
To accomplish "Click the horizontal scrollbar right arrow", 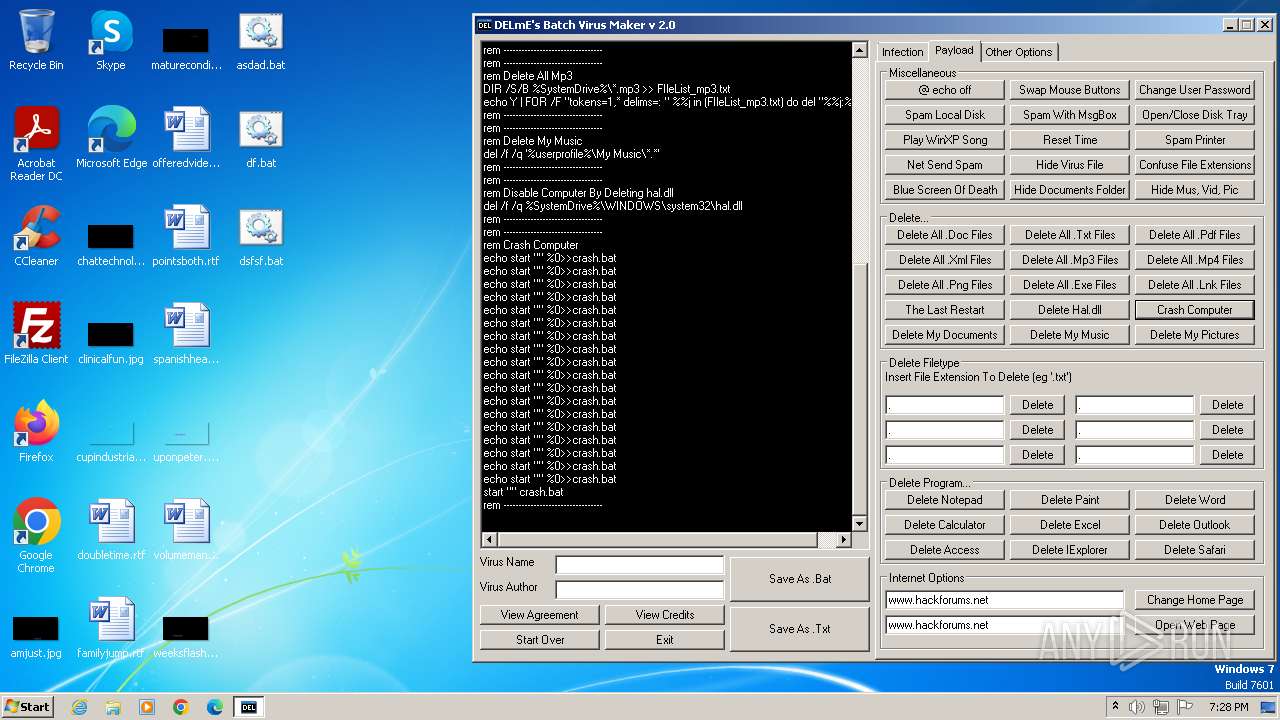I will tap(843, 540).
